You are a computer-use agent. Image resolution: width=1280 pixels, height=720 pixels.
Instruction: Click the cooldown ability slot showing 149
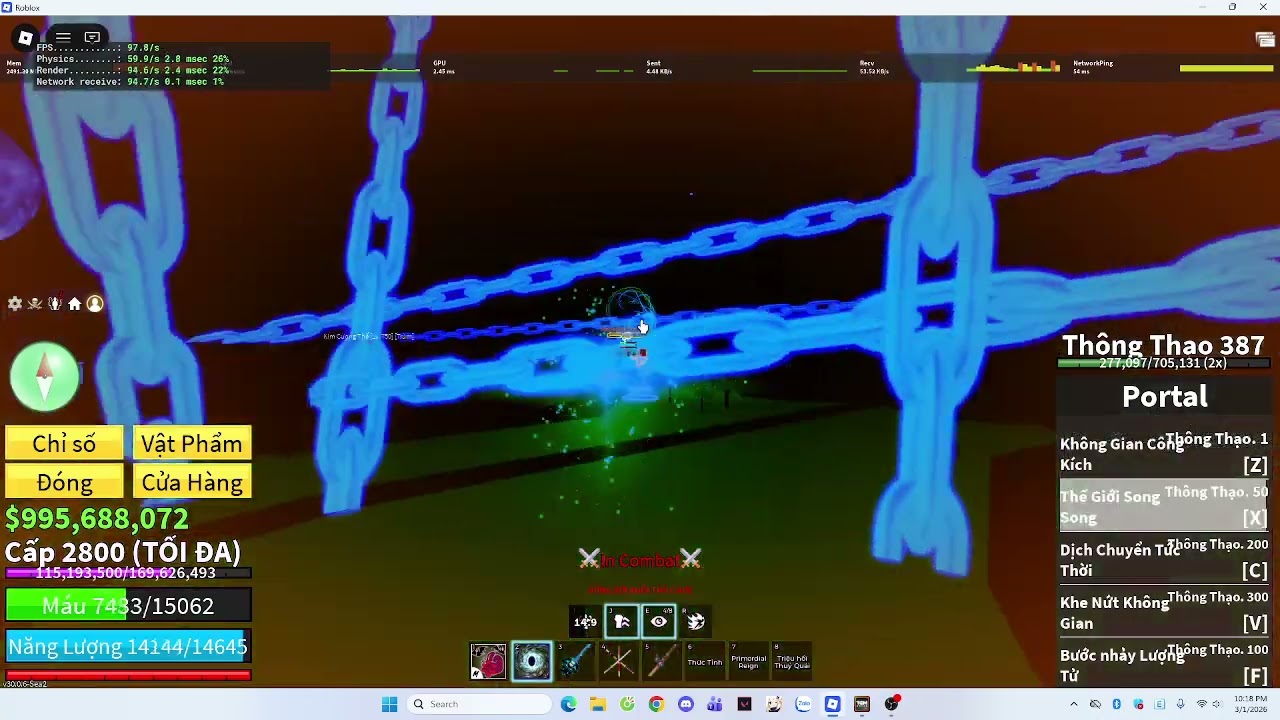click(x=585, y=622)
